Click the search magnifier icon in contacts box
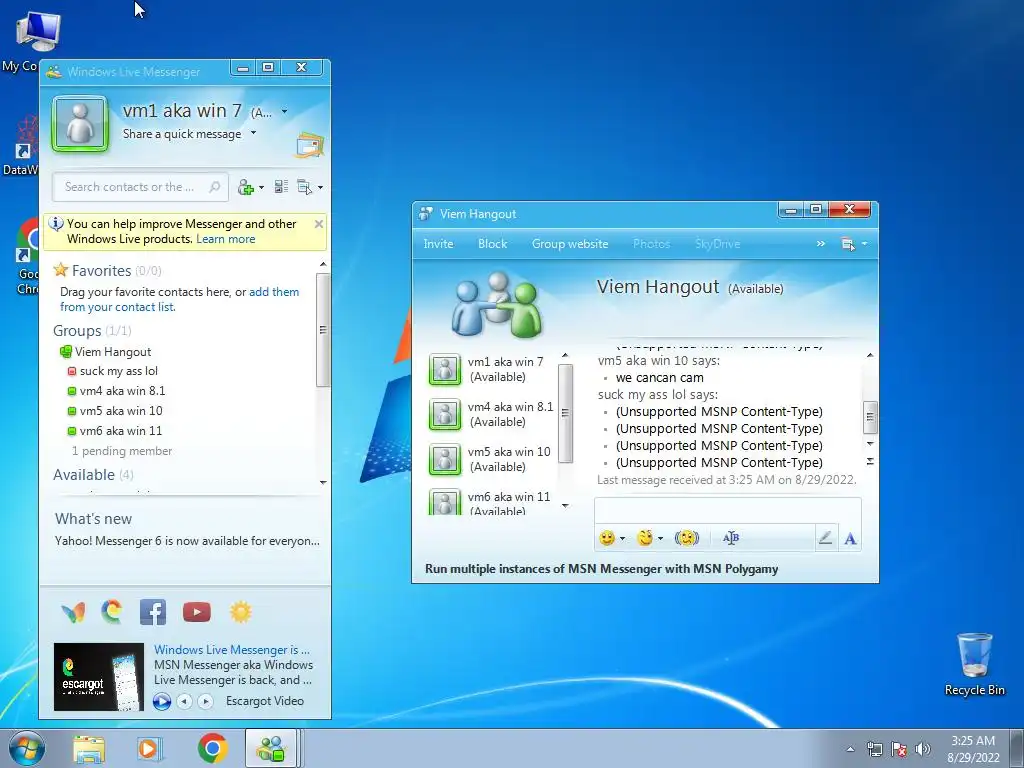The image size is (1024, 768). point(214,187)
